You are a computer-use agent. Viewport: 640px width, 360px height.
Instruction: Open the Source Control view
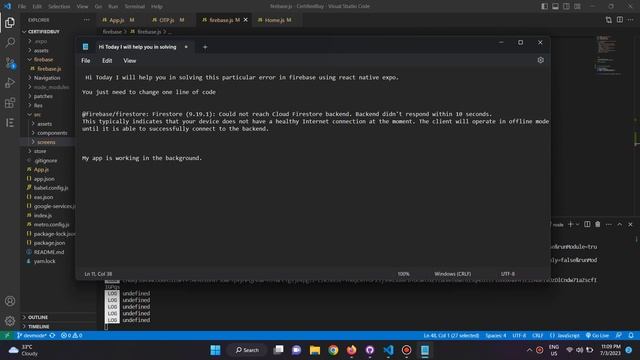(10, 63)
